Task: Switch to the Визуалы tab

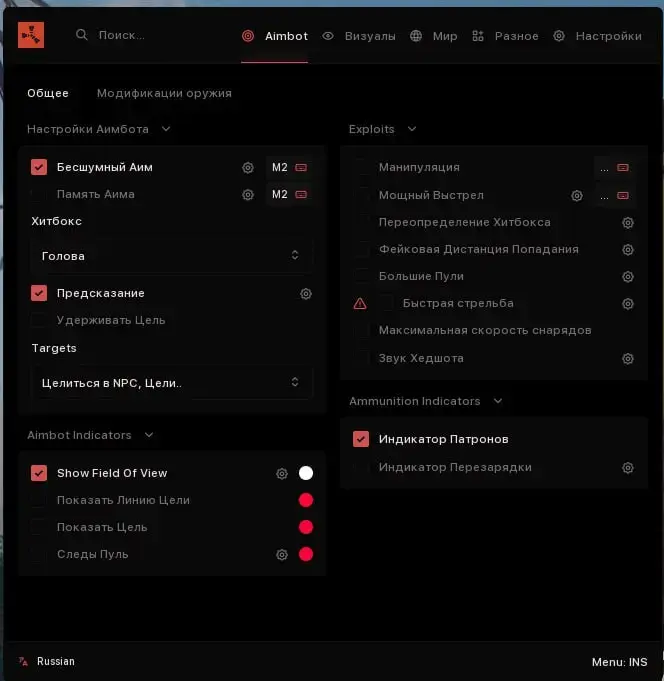Action: [x=359, y=36]
